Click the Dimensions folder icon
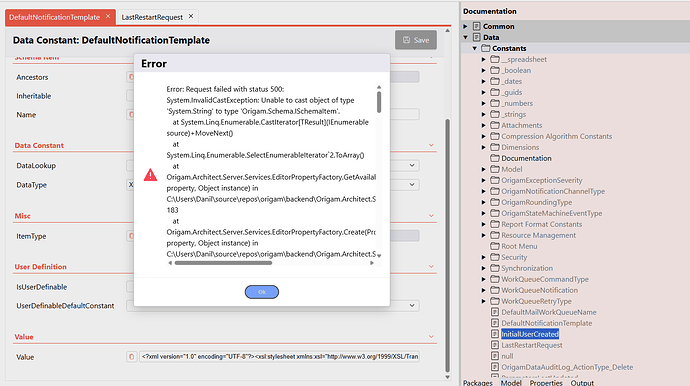The height and width of the screenshot is (386, 690). point(495,147)
